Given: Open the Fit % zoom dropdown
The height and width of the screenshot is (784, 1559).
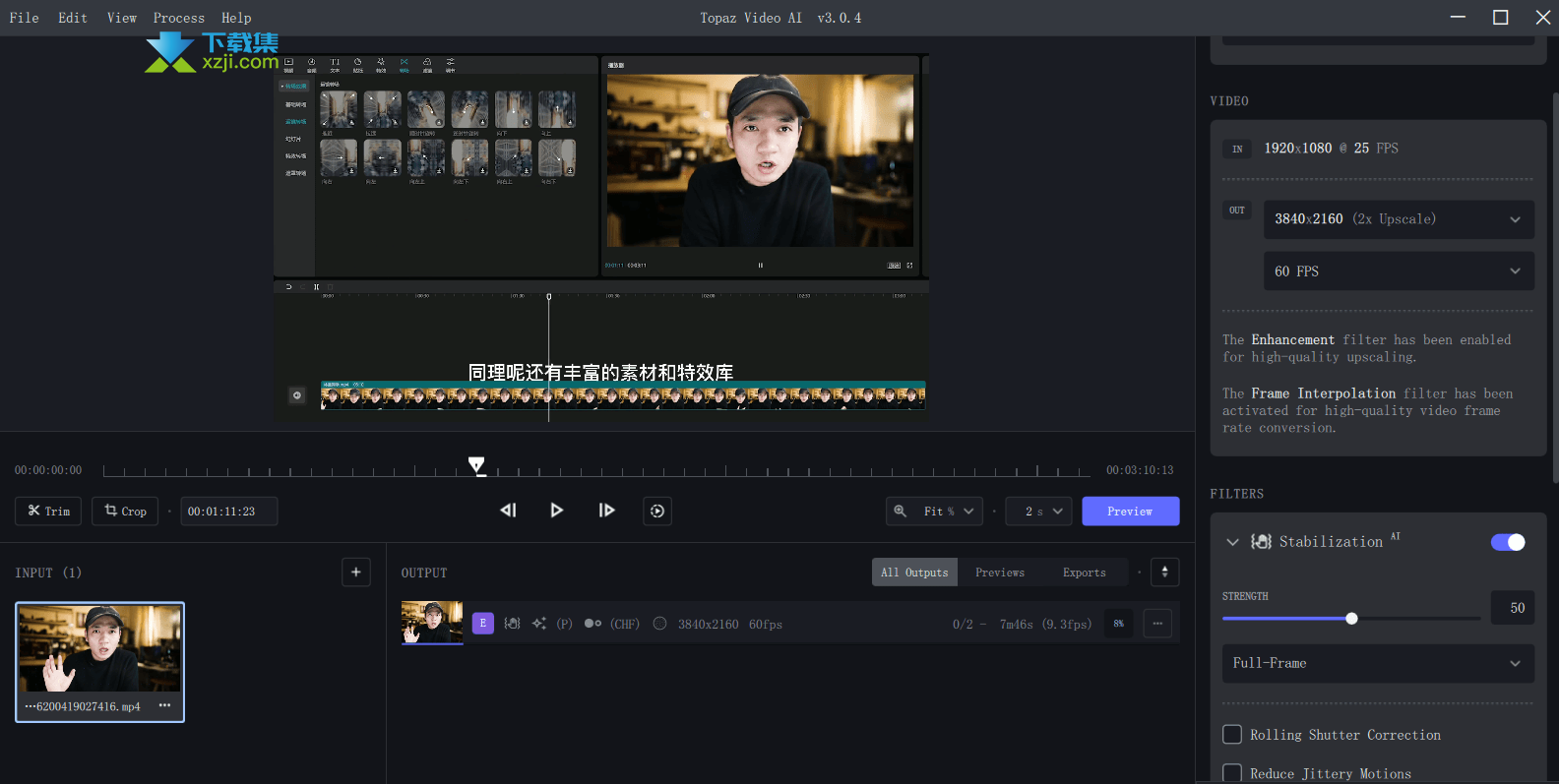Looking at the screenshot, I should [948, 511].
